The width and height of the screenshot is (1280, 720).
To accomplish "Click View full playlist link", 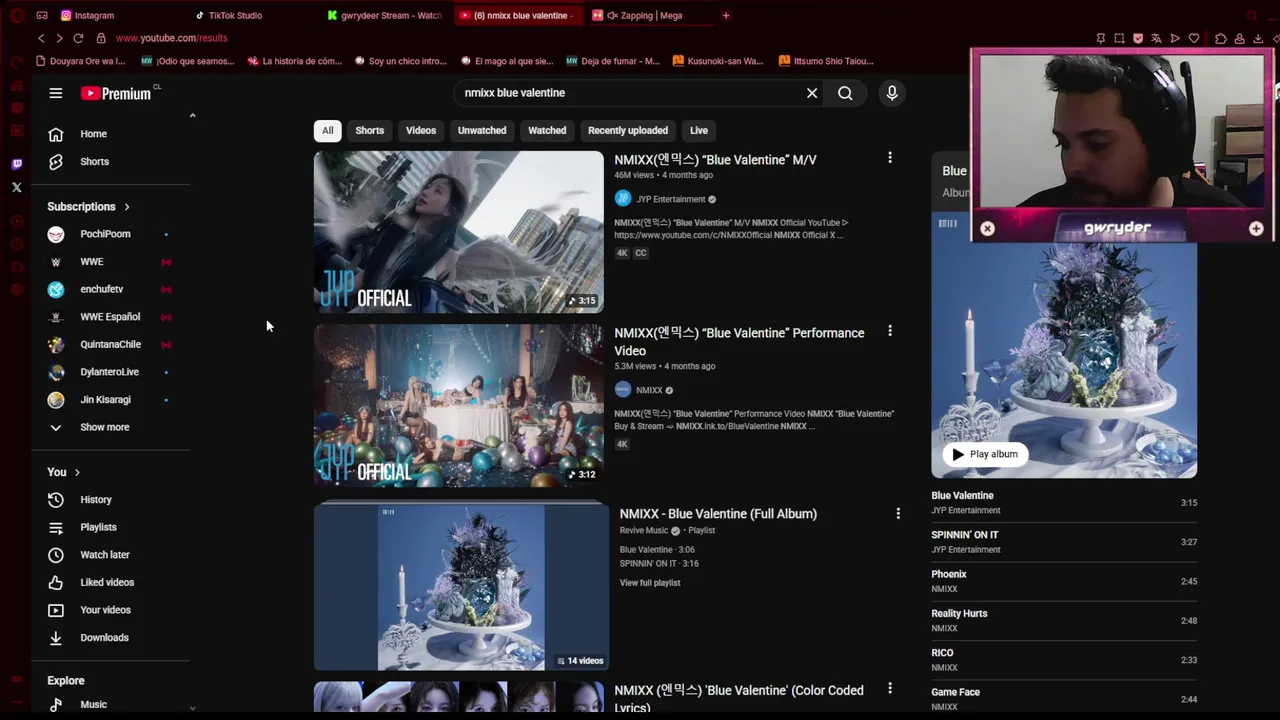I will click(x=650, y=583).
